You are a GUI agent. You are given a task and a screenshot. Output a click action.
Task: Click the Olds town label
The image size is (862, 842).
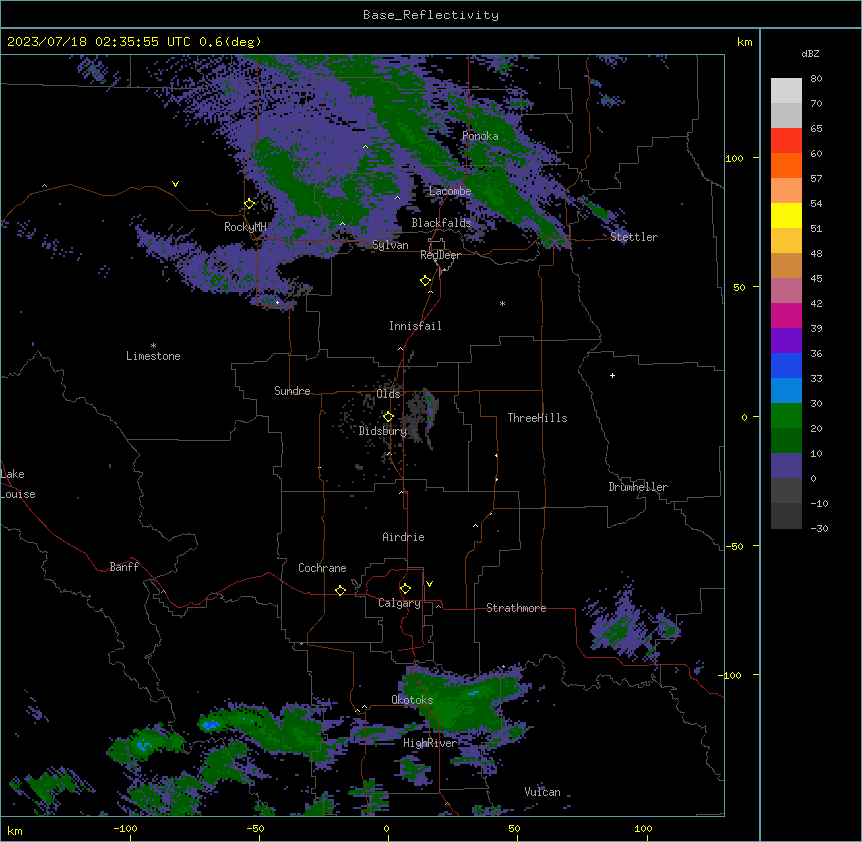coord(388,394)
